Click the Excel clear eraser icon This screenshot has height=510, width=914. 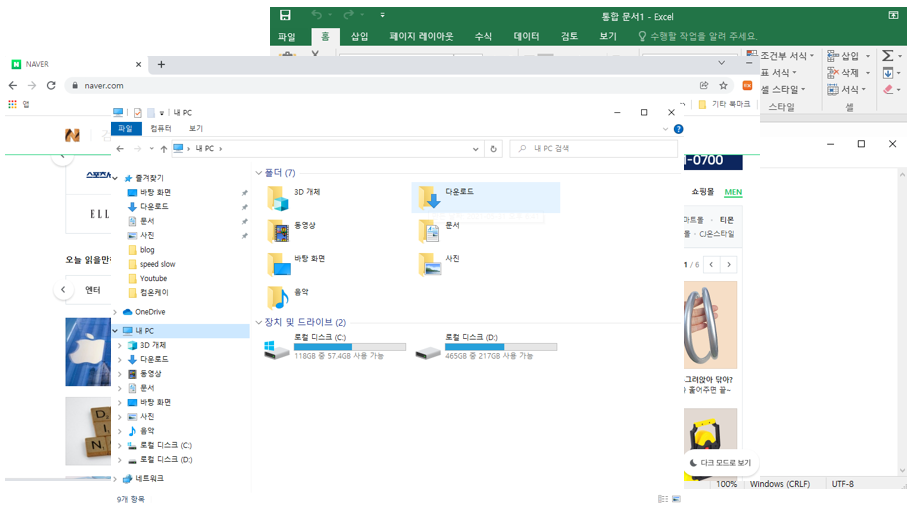888,89
